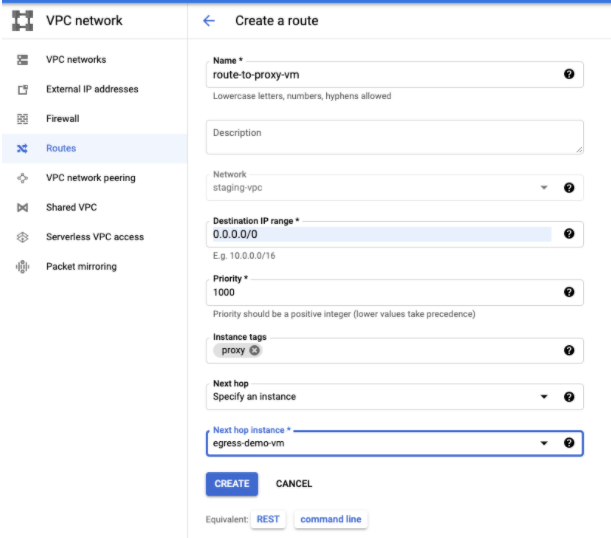Open help tooltip for Name field
The image size is (611, 538).
click(569, 75)
